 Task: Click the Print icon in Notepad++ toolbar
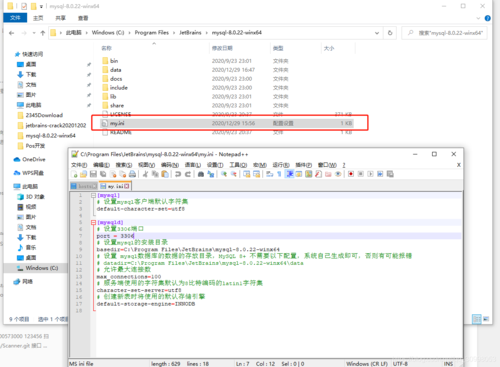coord(132,174)
